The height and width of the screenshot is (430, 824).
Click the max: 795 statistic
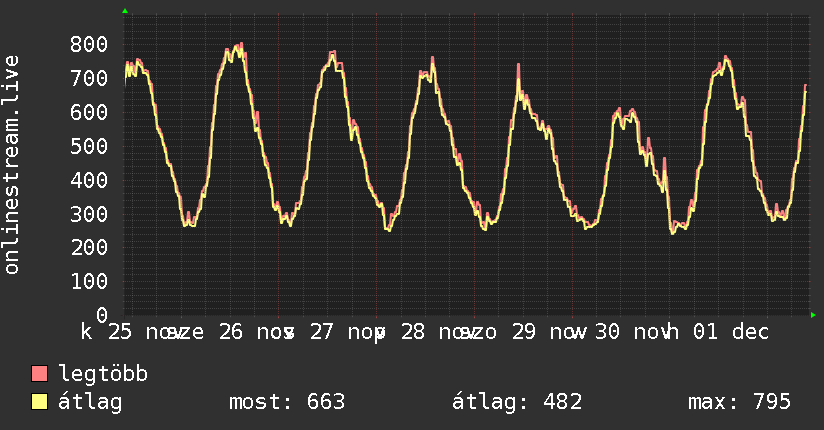[x=739, y=402]
